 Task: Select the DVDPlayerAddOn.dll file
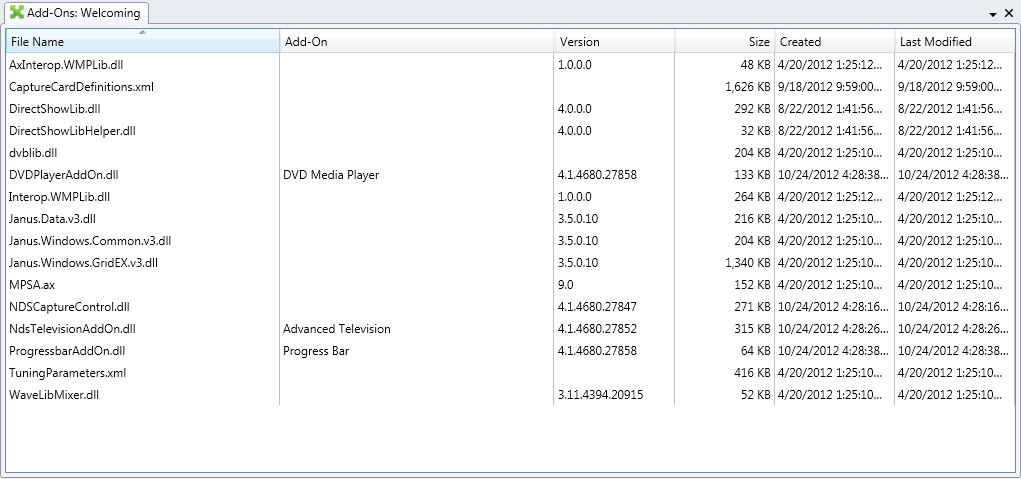coord(63,175)
